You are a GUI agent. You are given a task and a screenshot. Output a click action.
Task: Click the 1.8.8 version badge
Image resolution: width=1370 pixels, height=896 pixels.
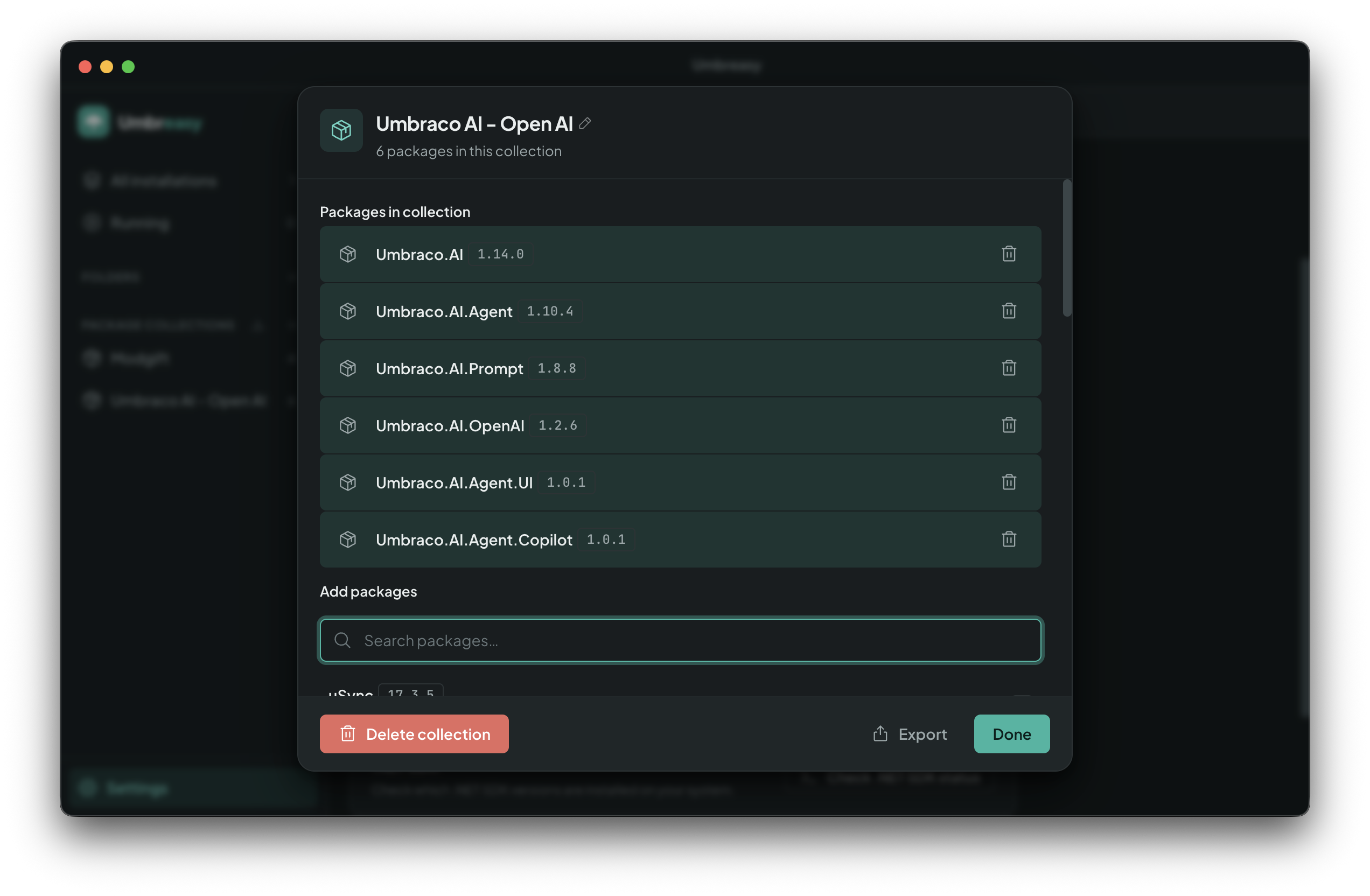(557, 368)
